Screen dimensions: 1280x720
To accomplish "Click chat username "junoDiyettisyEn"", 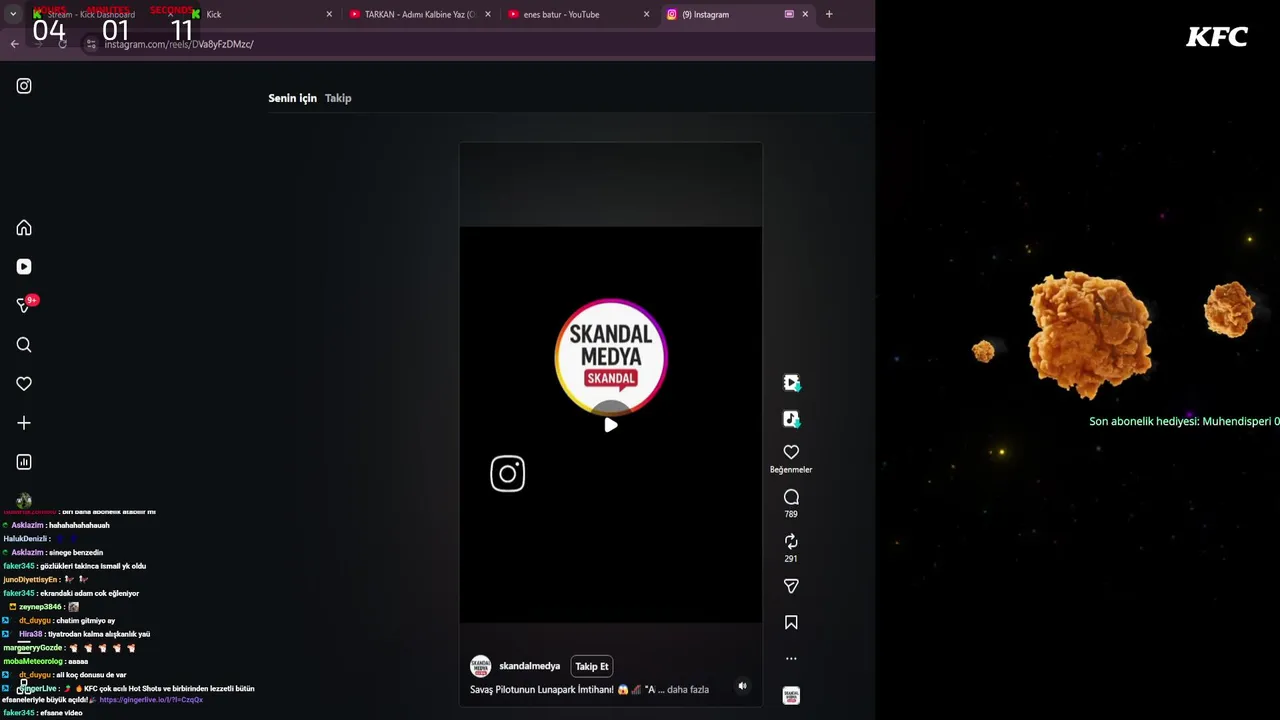I will coord(31,579).
